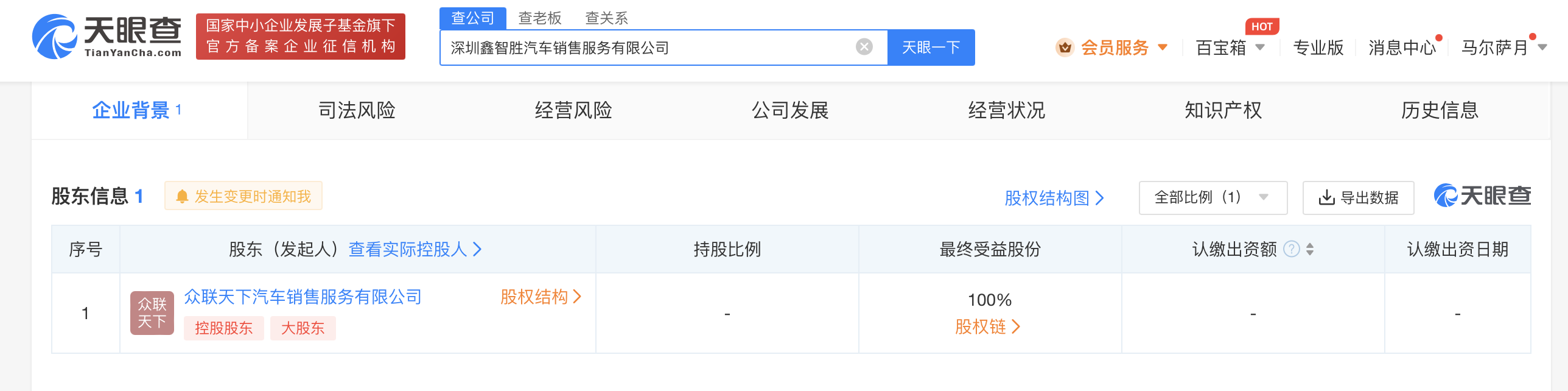Select the 公司发展 tab
1568x391 pixels.
tap(790, 110)
